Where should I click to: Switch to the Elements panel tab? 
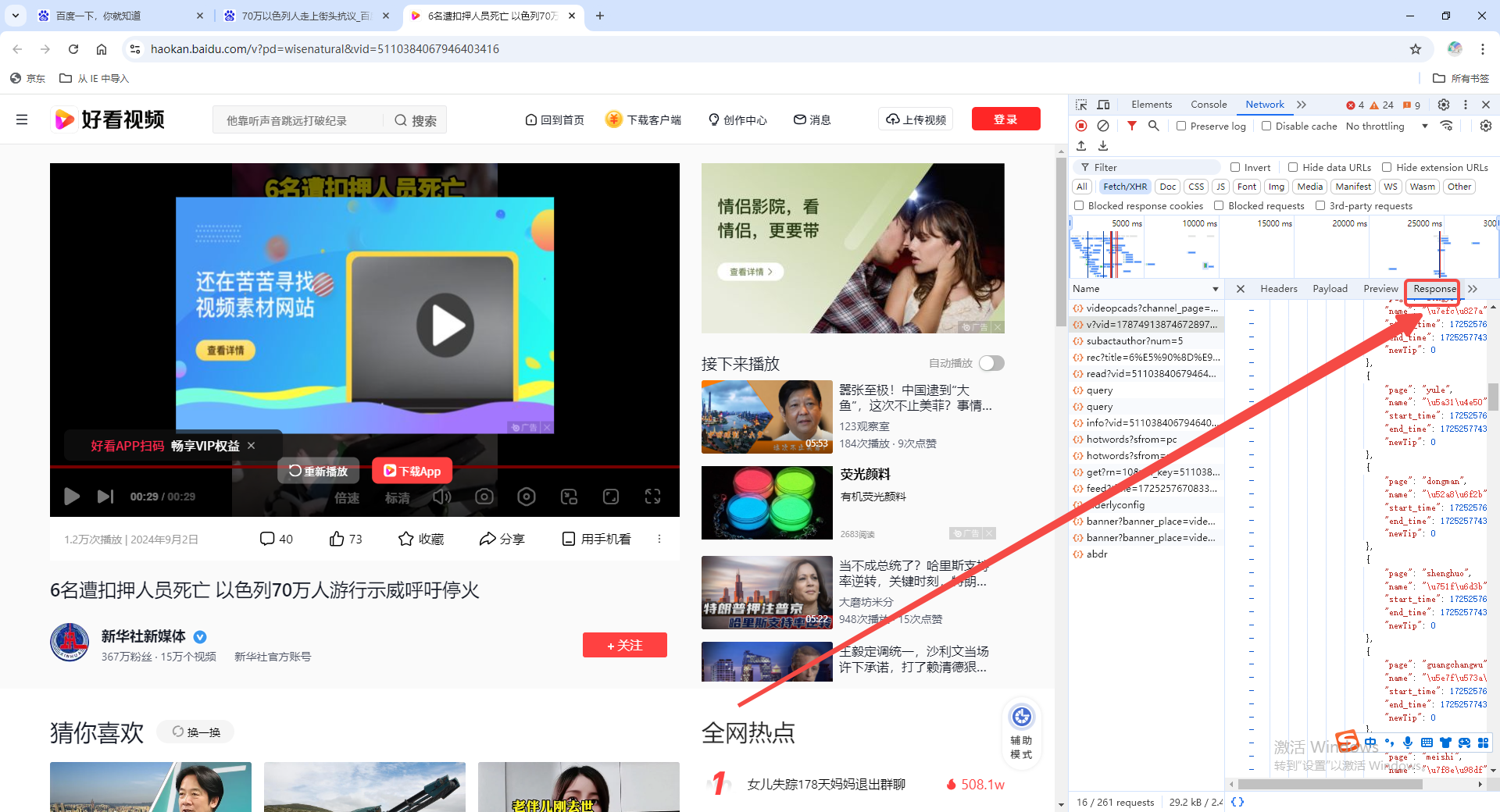[x=1152, y=105]
